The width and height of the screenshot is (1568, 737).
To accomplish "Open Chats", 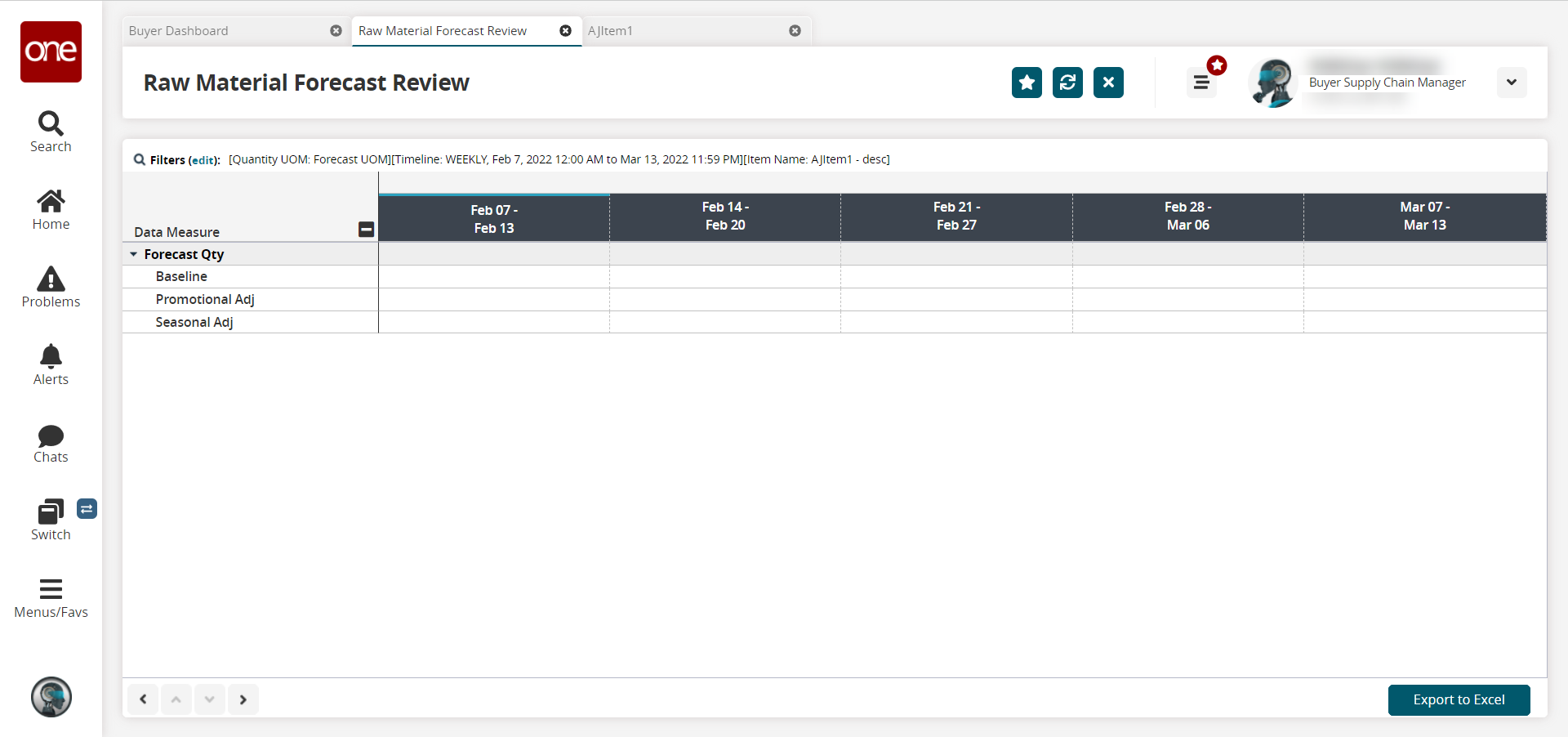I will pyautogui.click(x=51, y=444).
